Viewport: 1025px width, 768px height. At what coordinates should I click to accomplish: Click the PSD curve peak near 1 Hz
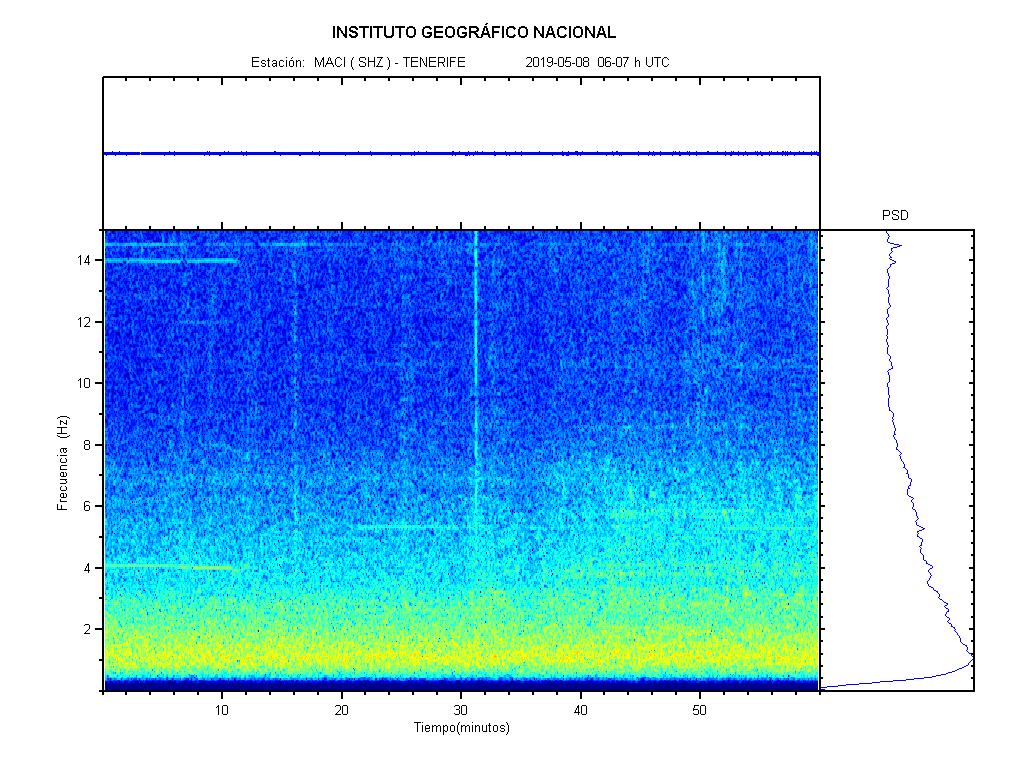pos(968,660)
